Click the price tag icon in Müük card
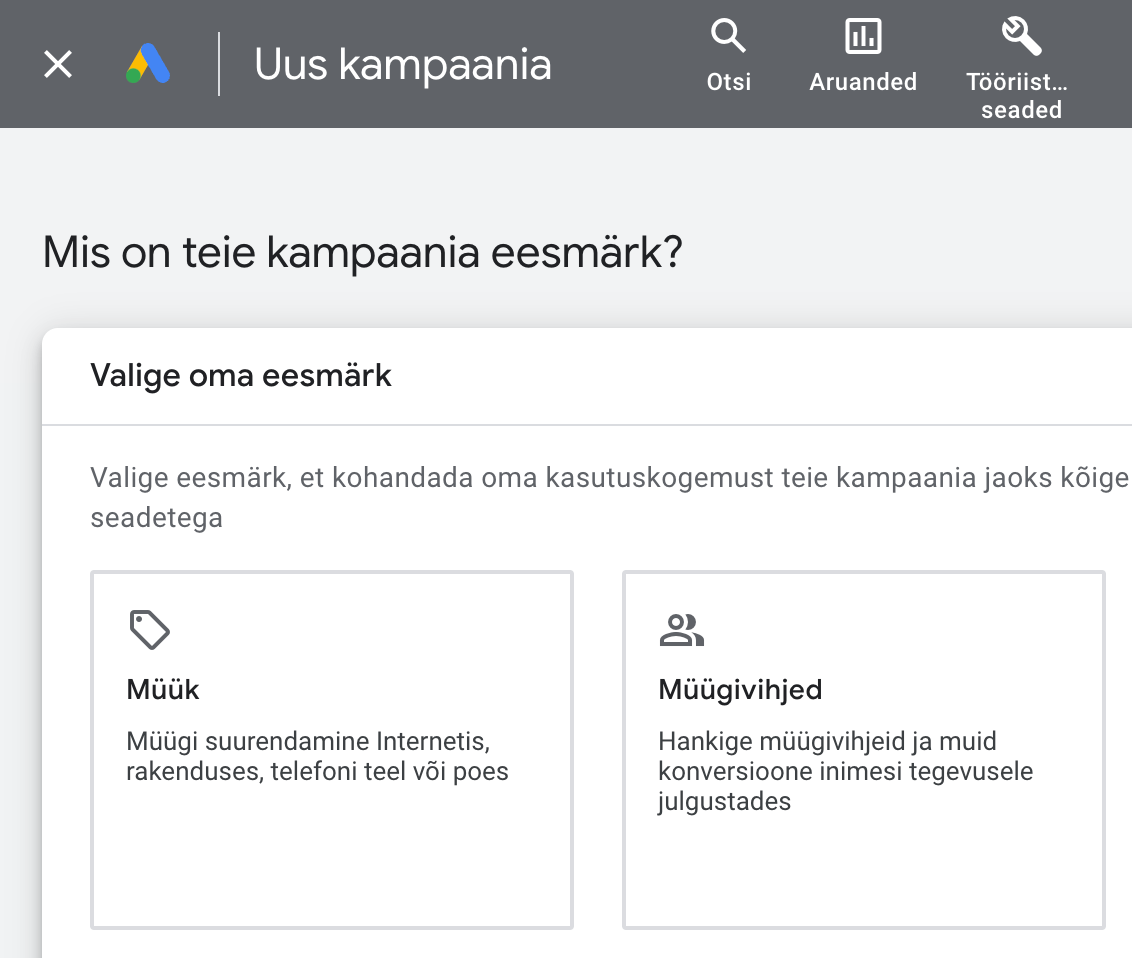 pyautogui.click(x=149, y=630)
